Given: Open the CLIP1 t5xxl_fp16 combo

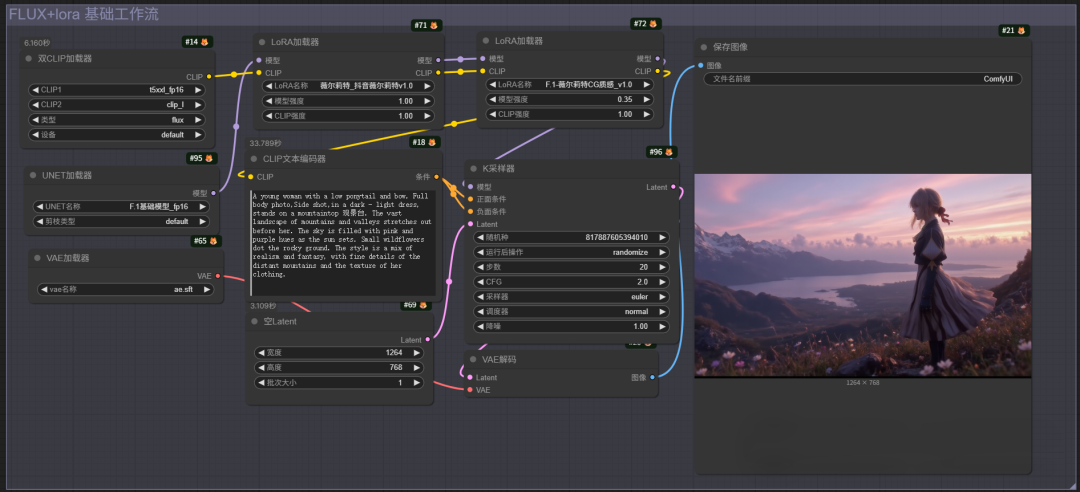Looking at the screenshot, I should (116, 90).
